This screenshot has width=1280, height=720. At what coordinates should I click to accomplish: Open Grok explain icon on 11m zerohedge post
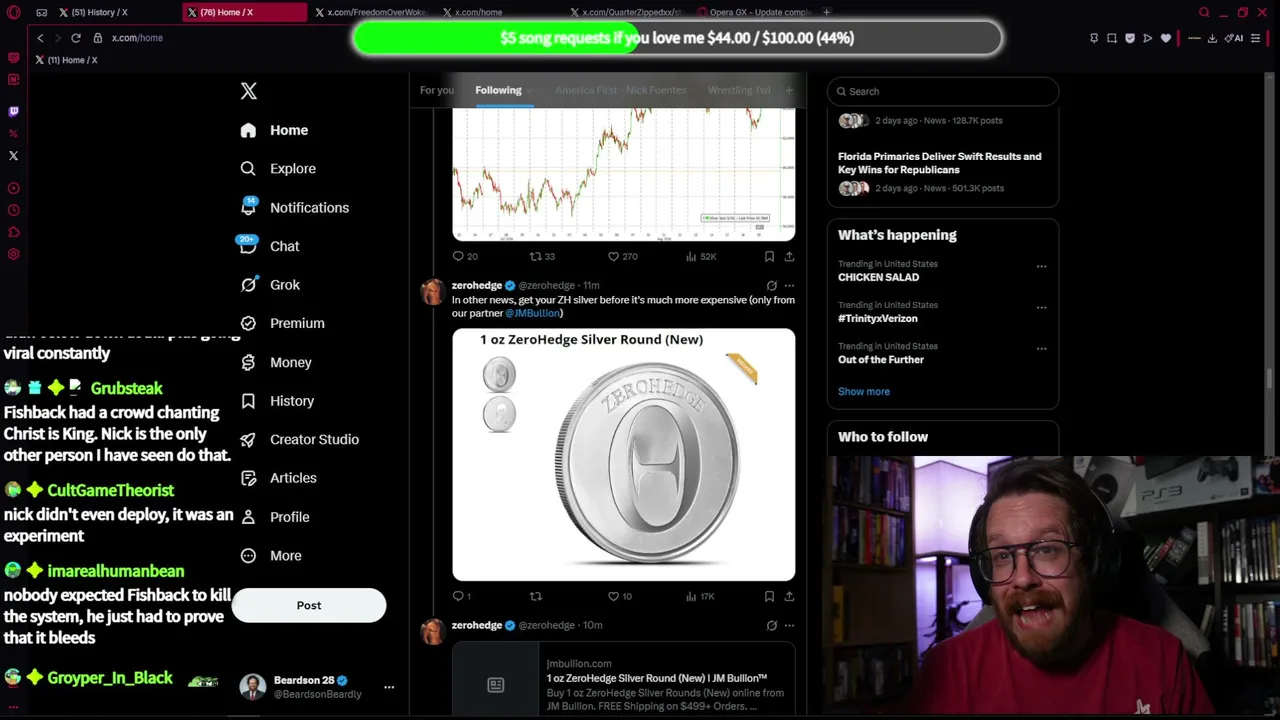coord(771,286)
